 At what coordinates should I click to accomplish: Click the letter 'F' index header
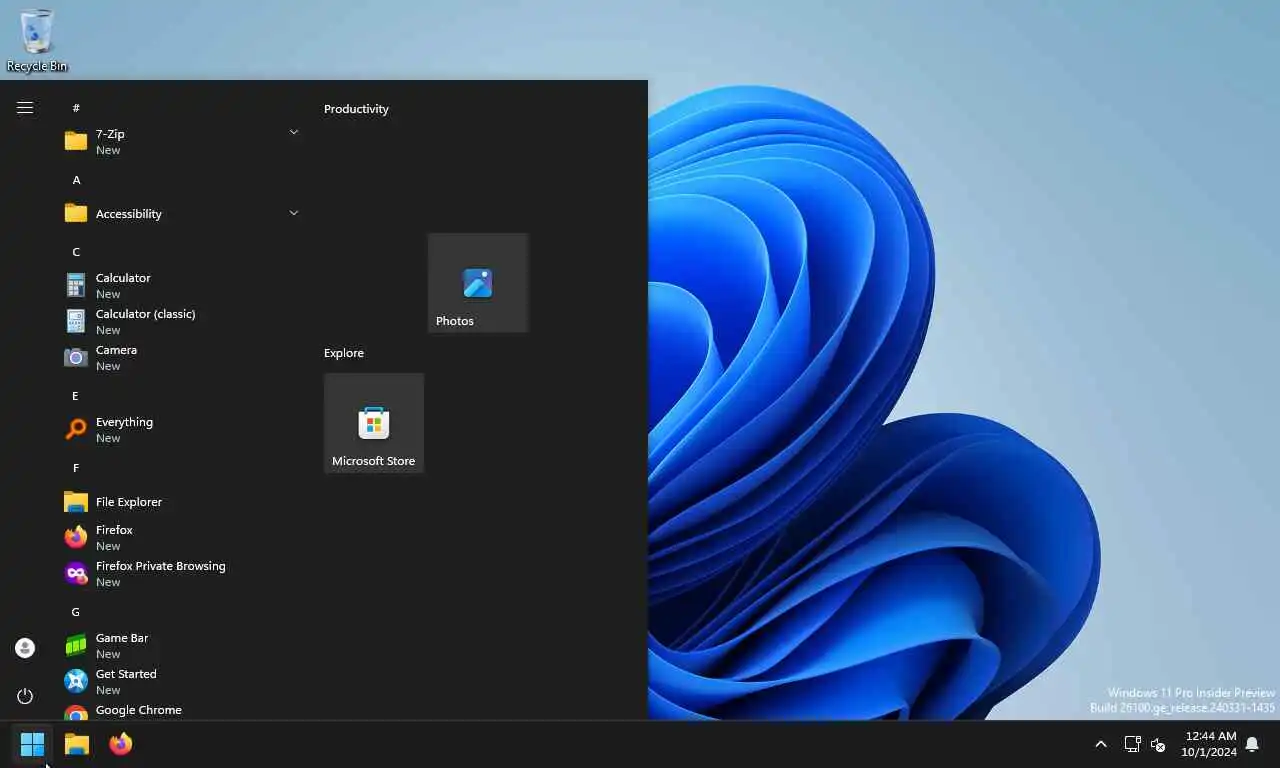tap(76, 468)
